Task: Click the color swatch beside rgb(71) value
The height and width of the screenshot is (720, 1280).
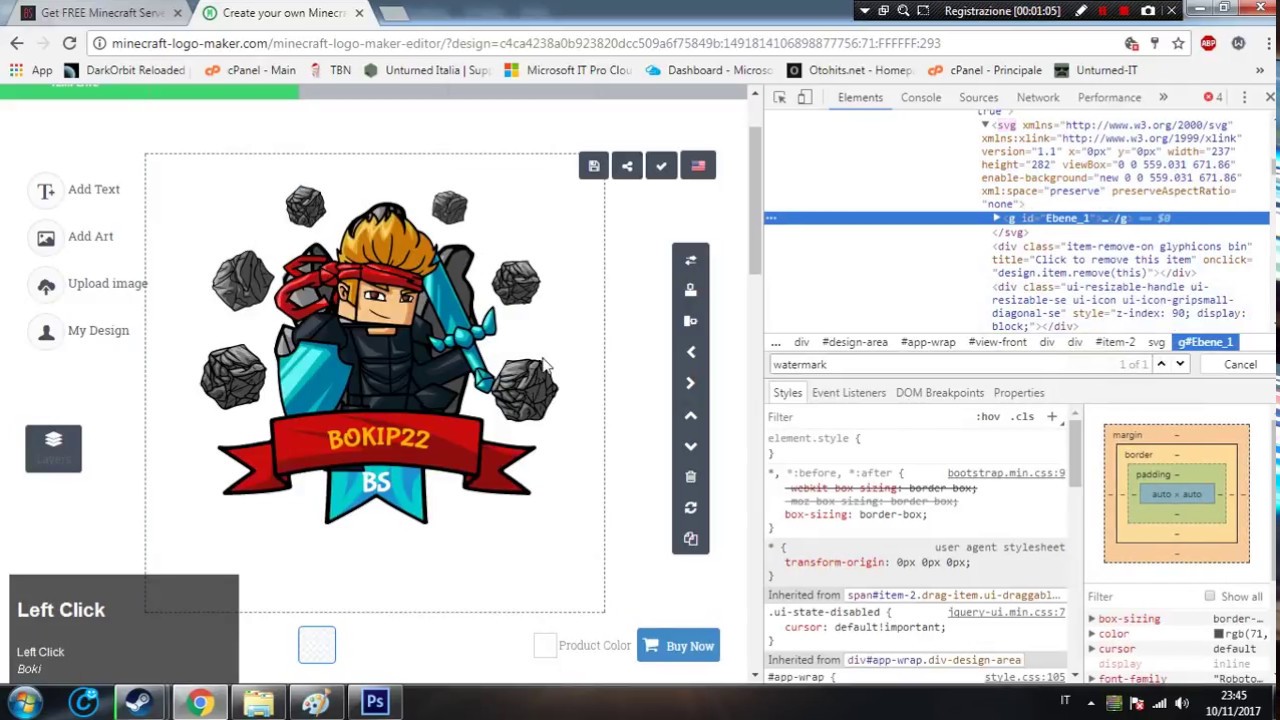Action: [1219, 634]
